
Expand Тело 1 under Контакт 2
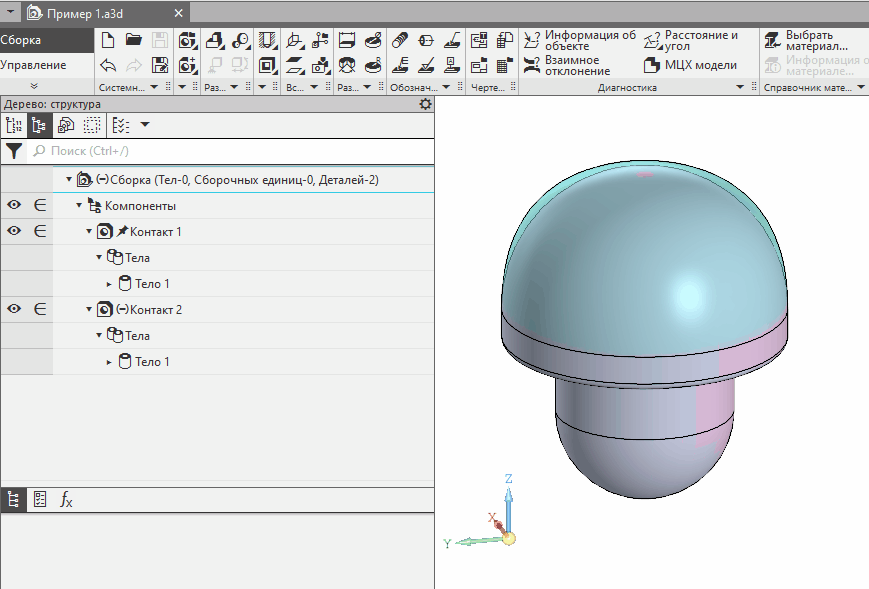(109, 361)
